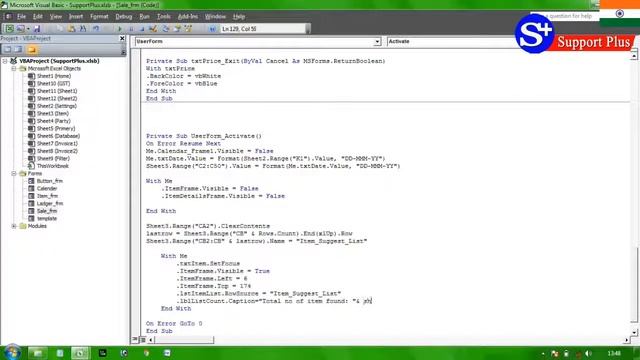Click code line 'On Error GoTo 0'
This screenshot has height=360, width=640.
pyautogui.click(x=174, y=323)
